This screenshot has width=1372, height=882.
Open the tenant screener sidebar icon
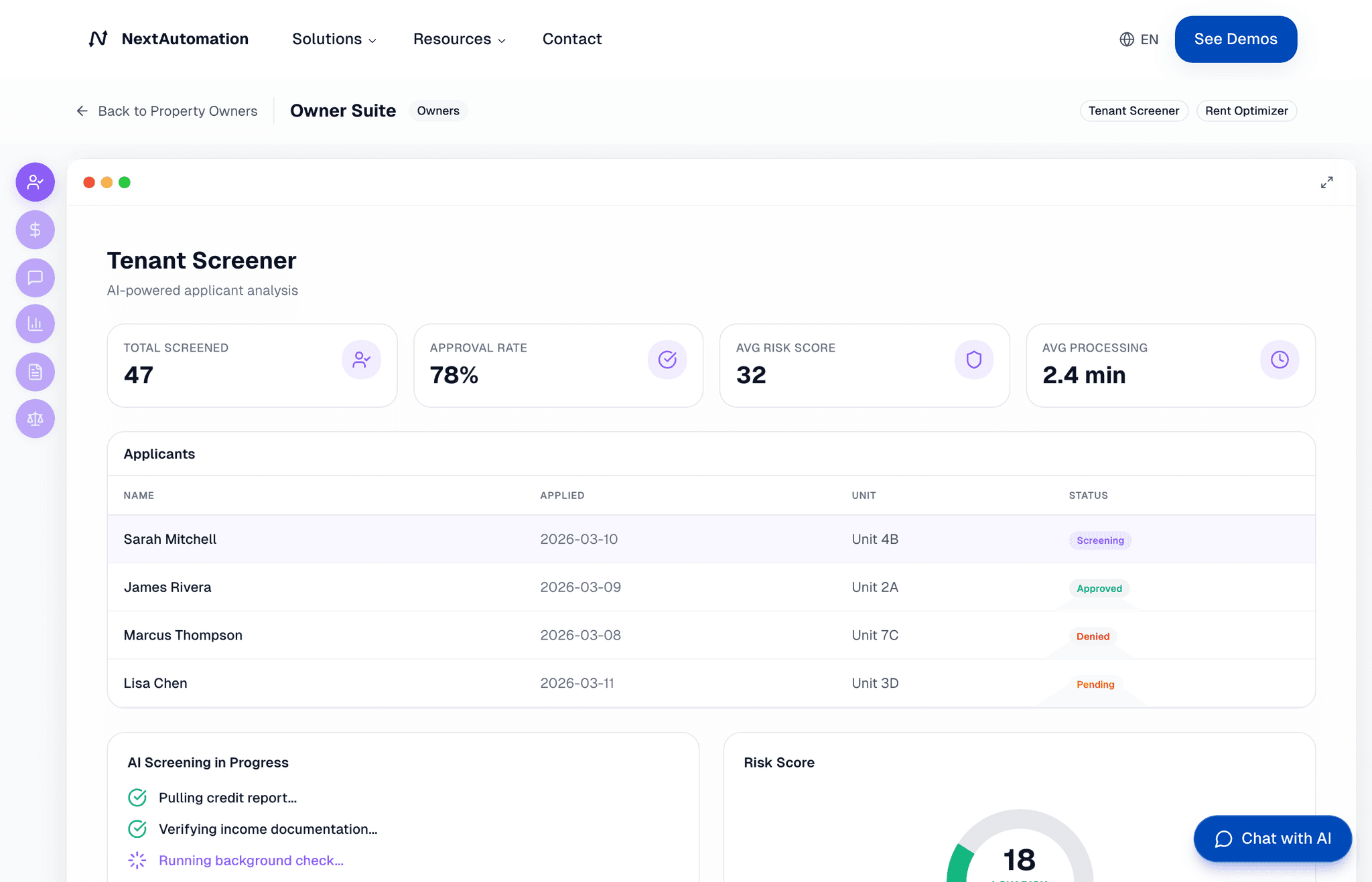point(35,182)
